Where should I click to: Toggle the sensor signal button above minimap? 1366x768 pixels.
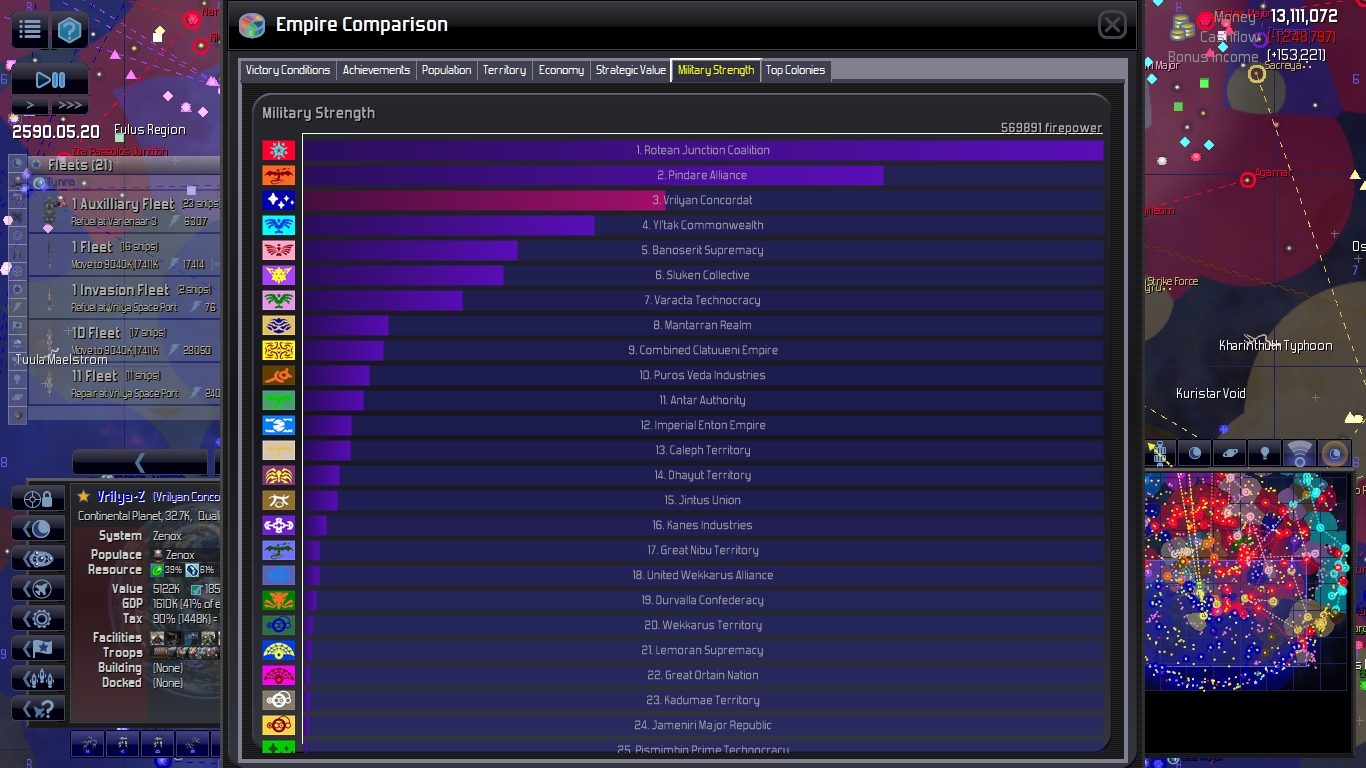point(1300,453)
